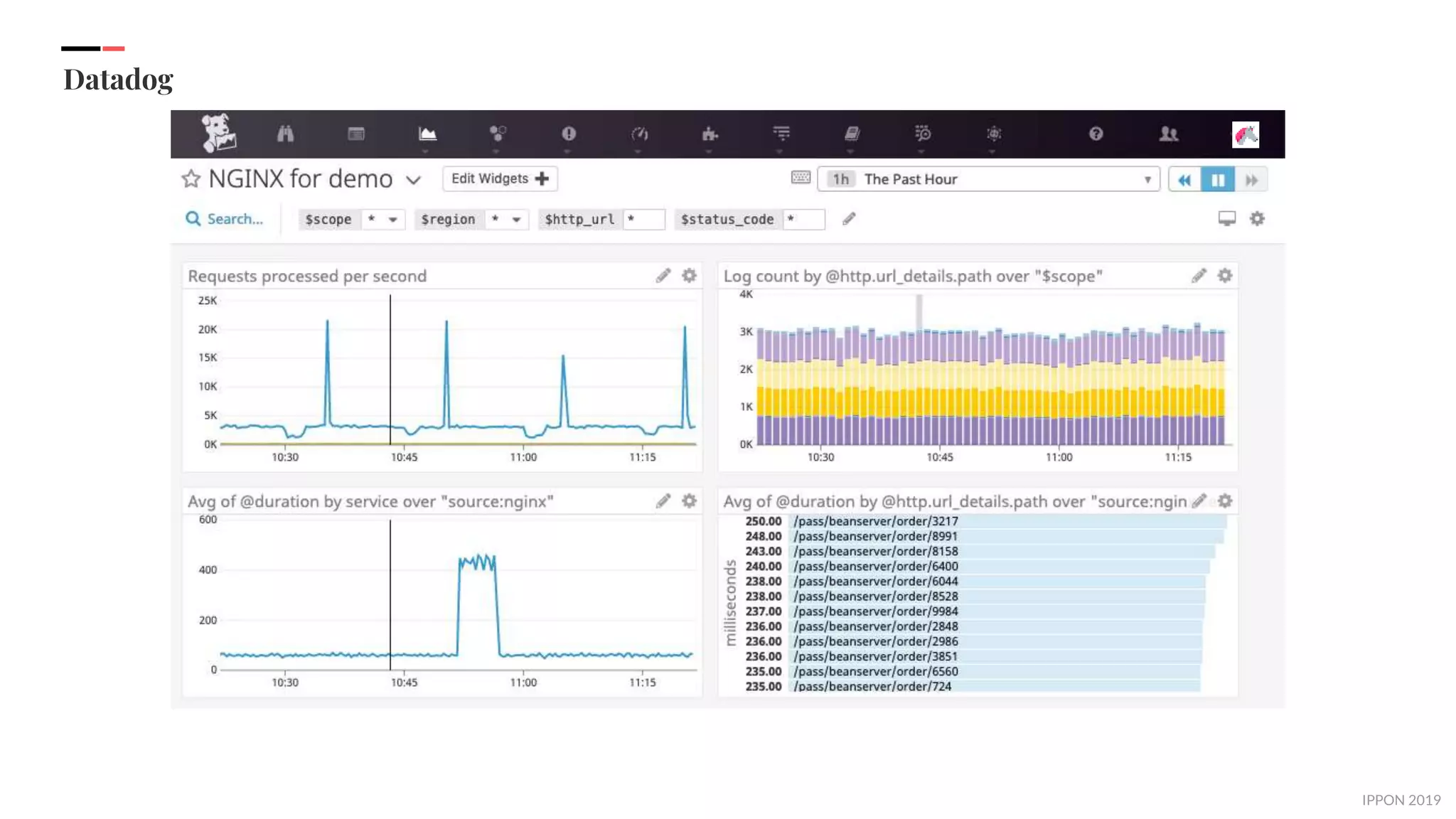1456x819 pixels.
Task: Open the Synthetics robot icon
Action: tap(994, 134)
